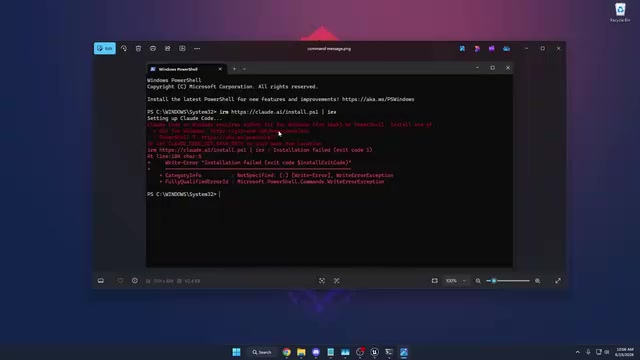This screenshot has width=640, height=360.
Task: Open File Explorer from the taskbar
Action: [x=301, y=352]
